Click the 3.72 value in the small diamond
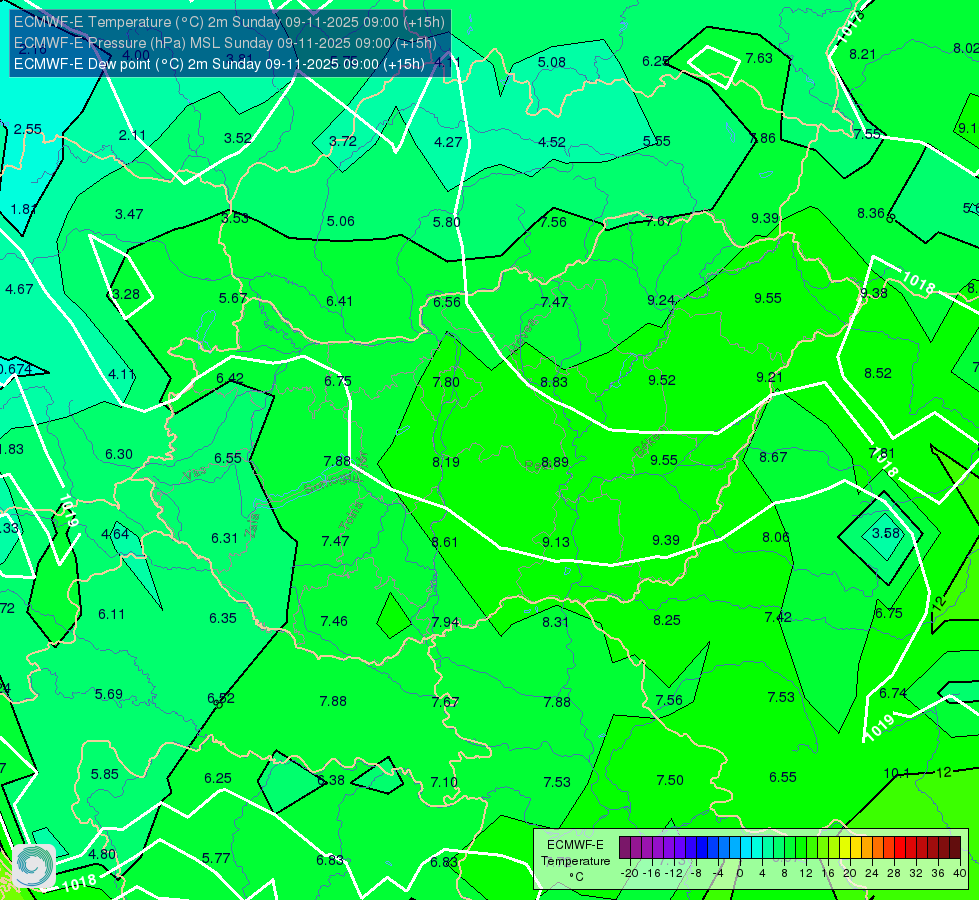The height and width of the screenshot is (900, 979). (x=343, y=141)
